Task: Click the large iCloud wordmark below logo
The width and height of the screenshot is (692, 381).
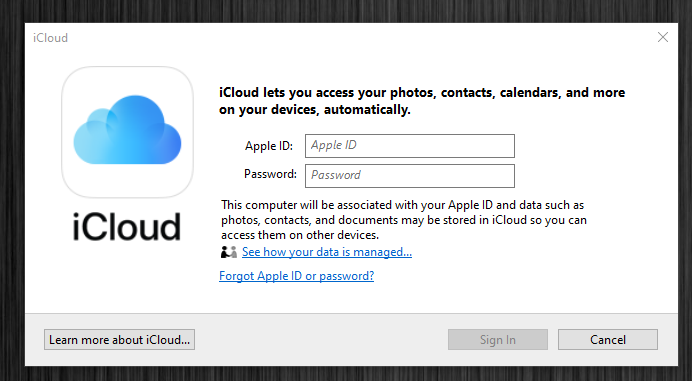Action: click(127, 226)
